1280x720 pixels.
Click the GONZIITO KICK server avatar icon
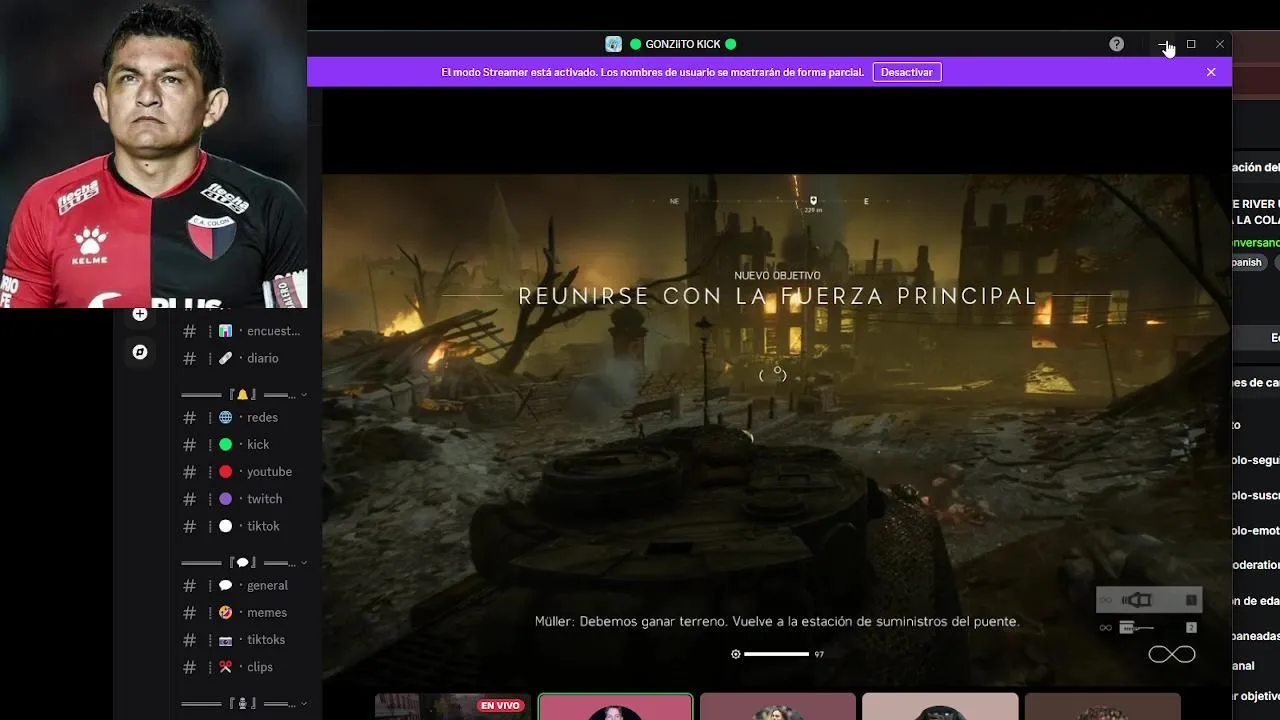(614, 44)
